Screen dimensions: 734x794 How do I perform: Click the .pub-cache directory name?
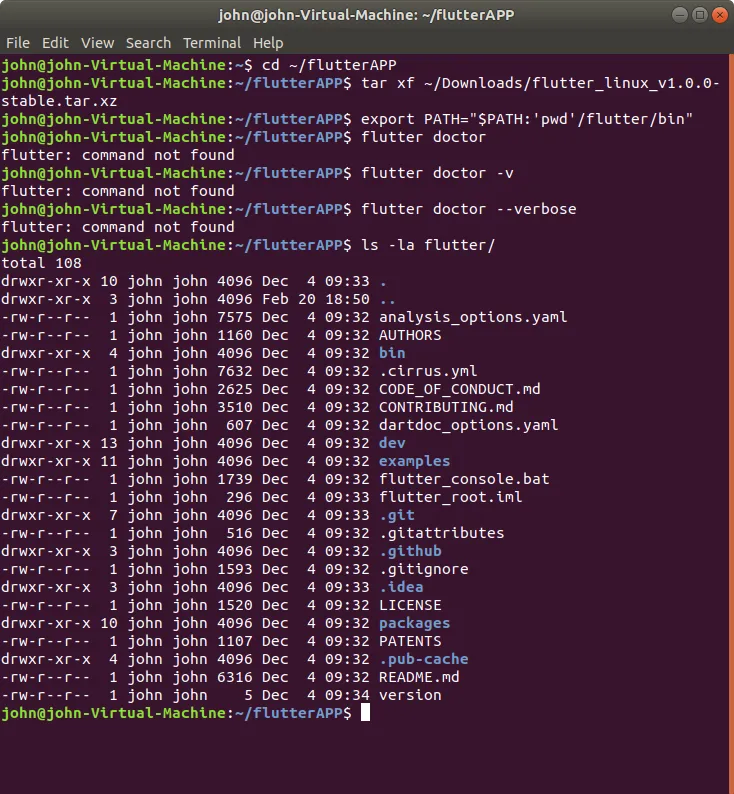point(424,659)
